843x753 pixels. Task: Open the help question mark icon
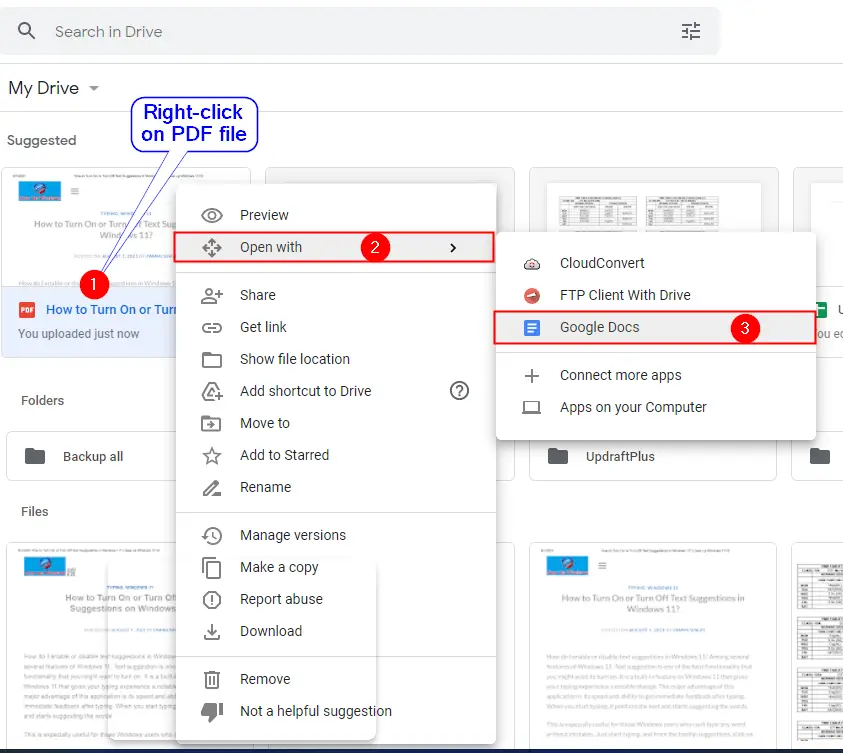point(459,391)
